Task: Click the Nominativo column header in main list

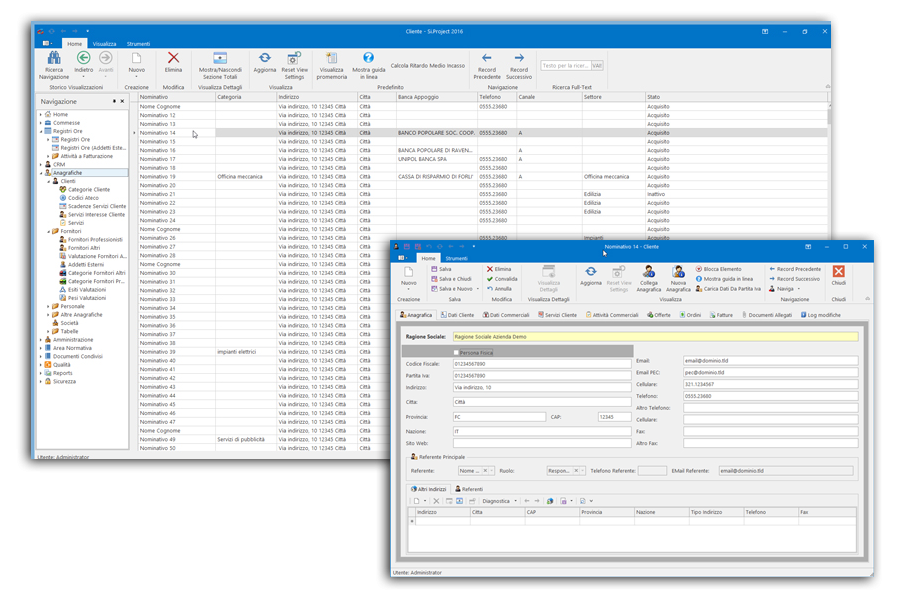Action: click(x=177, y=97)
